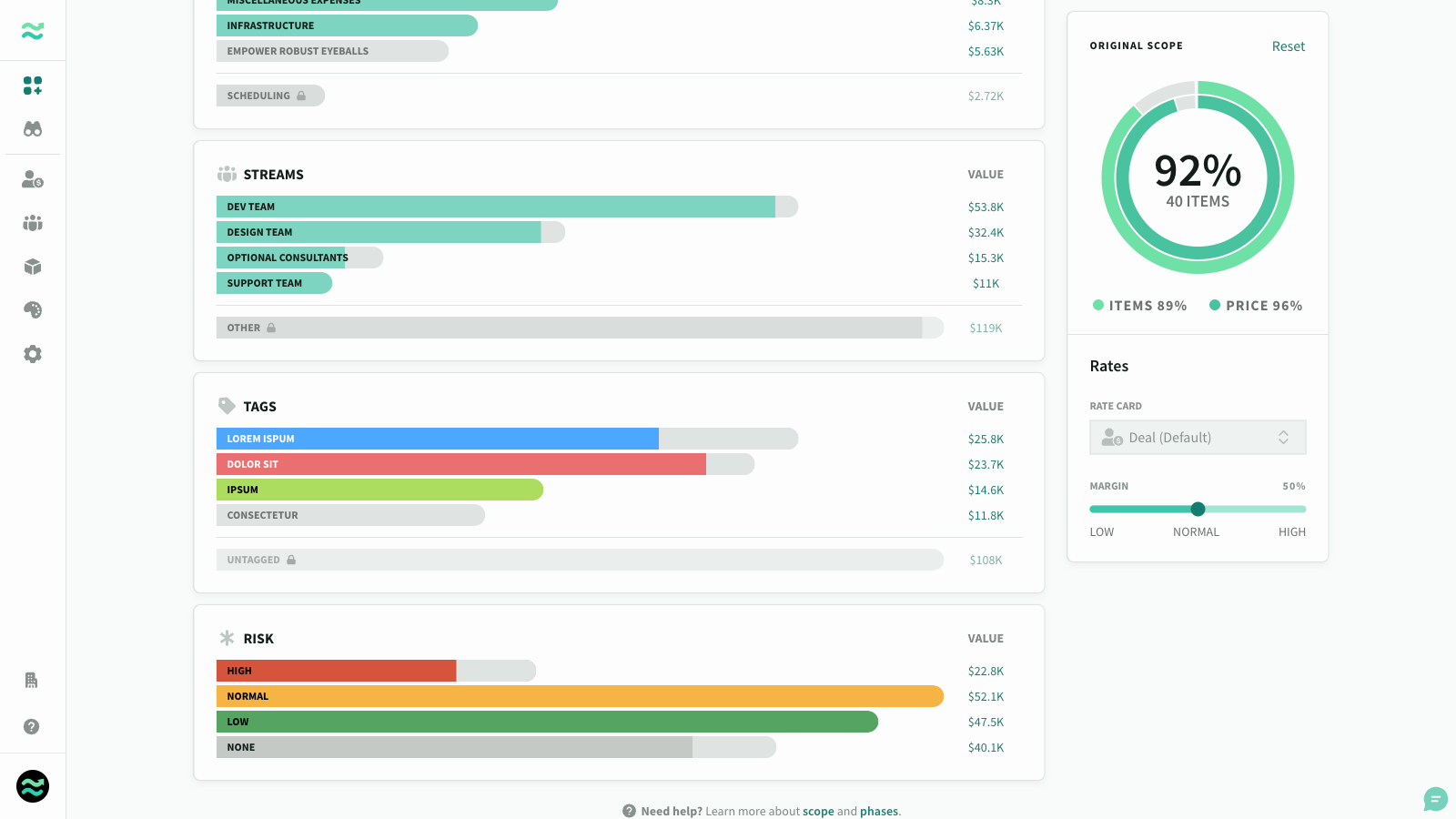Open the user avatar at sidebar bottom

tap(33, 786)
